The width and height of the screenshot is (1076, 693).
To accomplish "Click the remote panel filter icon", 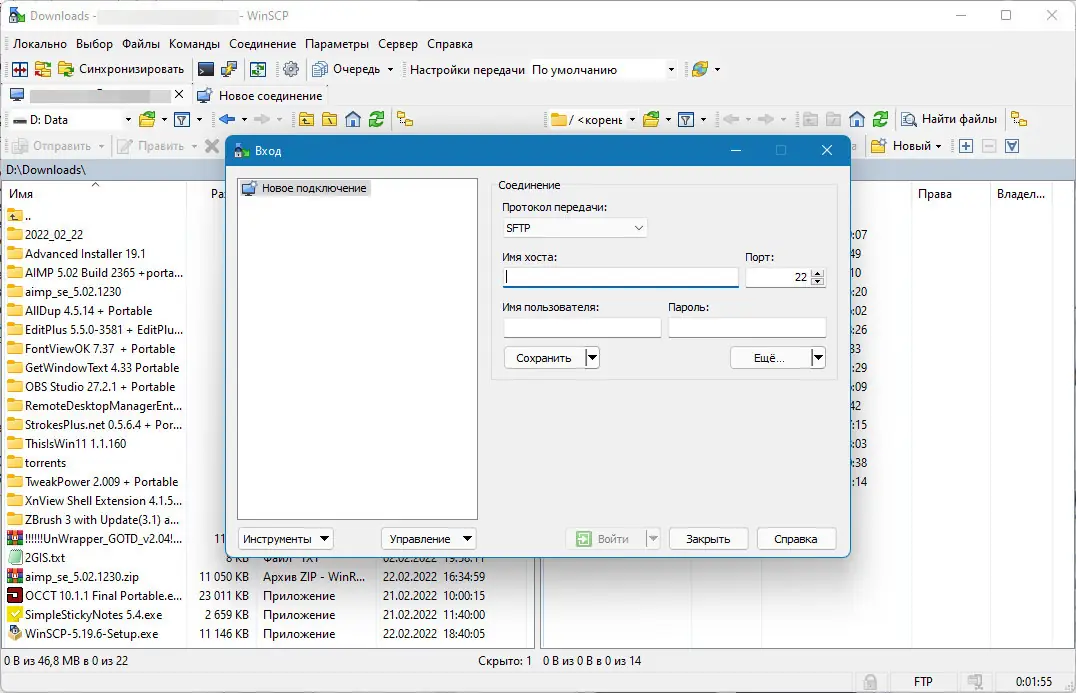I will pos(686,119).
